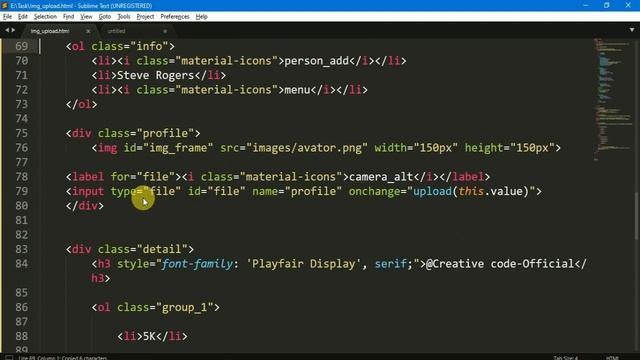Click '5K' list item text on line 88
This screenshot has width=640, height=360.
[149, 336]
